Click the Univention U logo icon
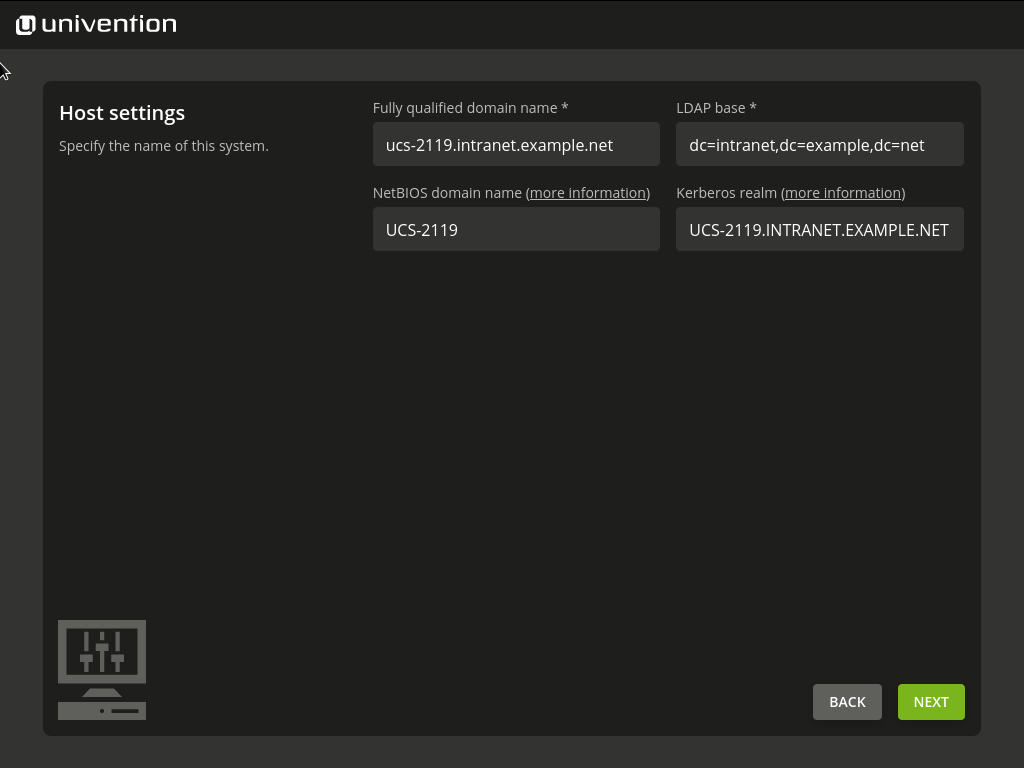This screenshot has width=1024, height=768. (26, 25)
